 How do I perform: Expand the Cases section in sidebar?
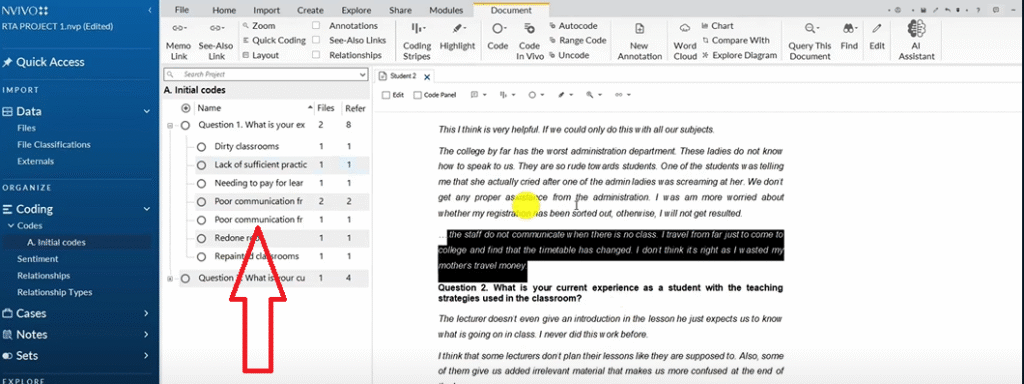(x=146, y=313)
